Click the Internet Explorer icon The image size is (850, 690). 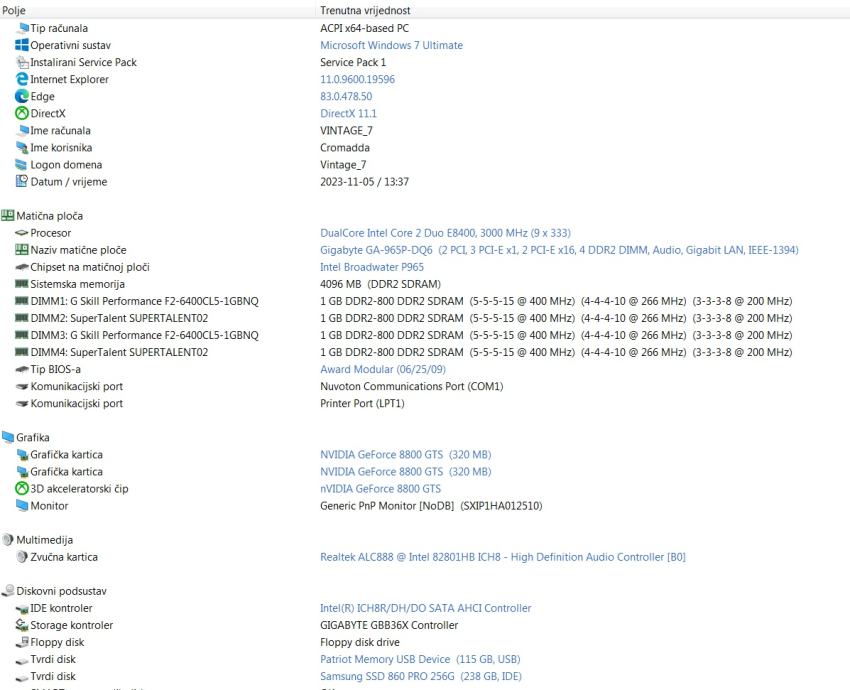click(x=22, y=79)
